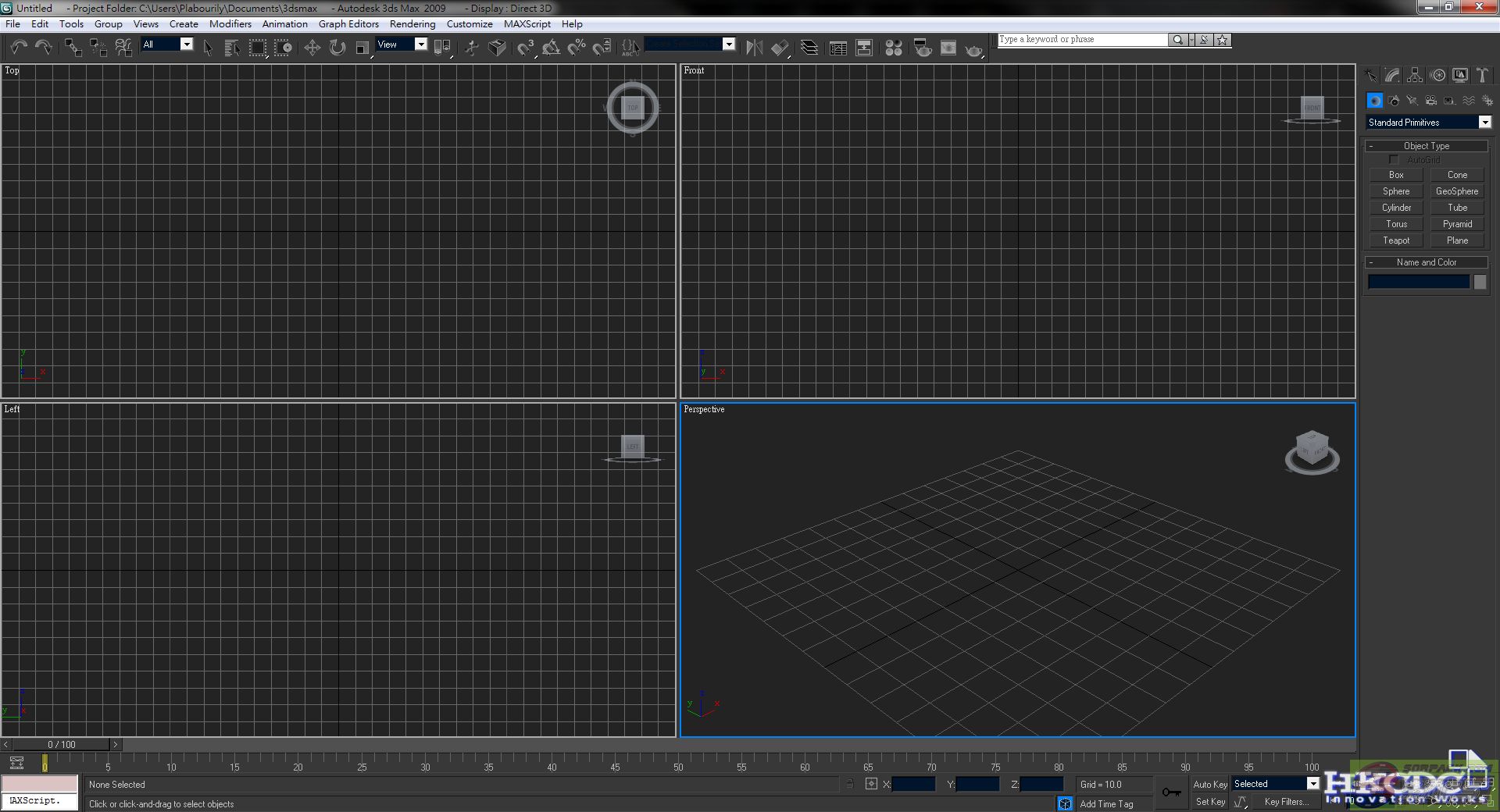This screenshot has width=1500, height=812.
Task: Click the Undo arrow icon
Action: coord(19,48)
